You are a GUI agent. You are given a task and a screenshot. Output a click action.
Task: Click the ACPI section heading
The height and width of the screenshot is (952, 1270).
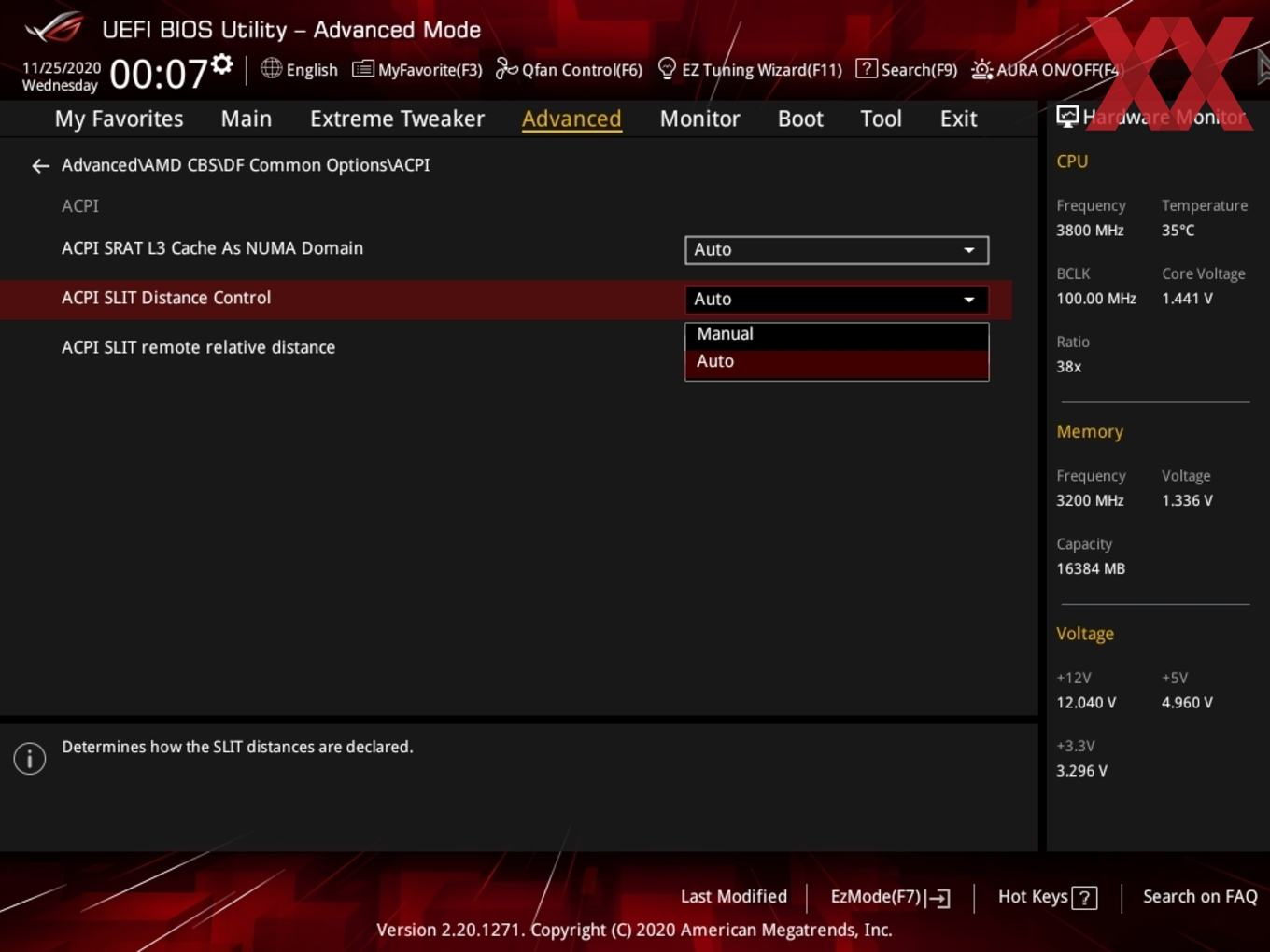80,206
